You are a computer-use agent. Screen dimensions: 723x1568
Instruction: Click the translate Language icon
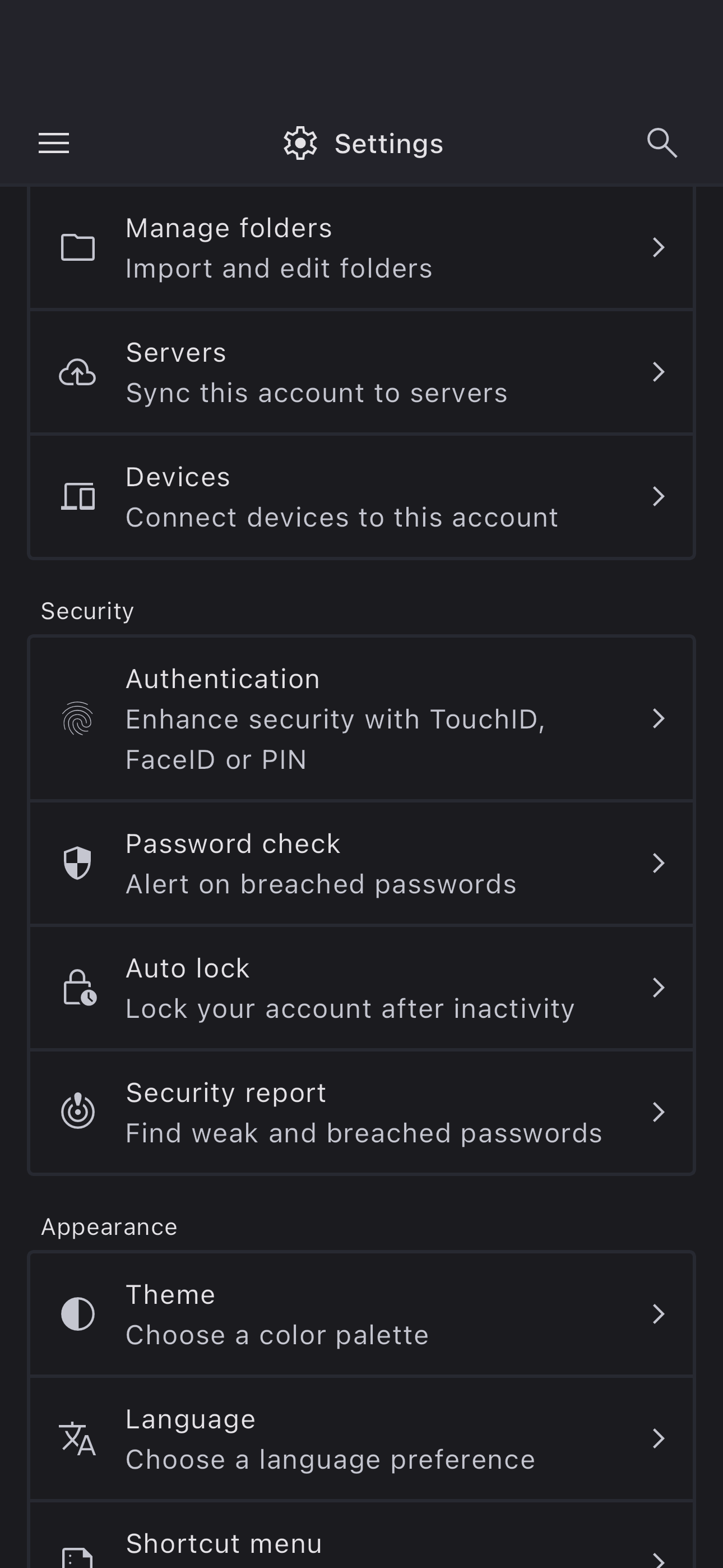click(x=78, y=1439)
